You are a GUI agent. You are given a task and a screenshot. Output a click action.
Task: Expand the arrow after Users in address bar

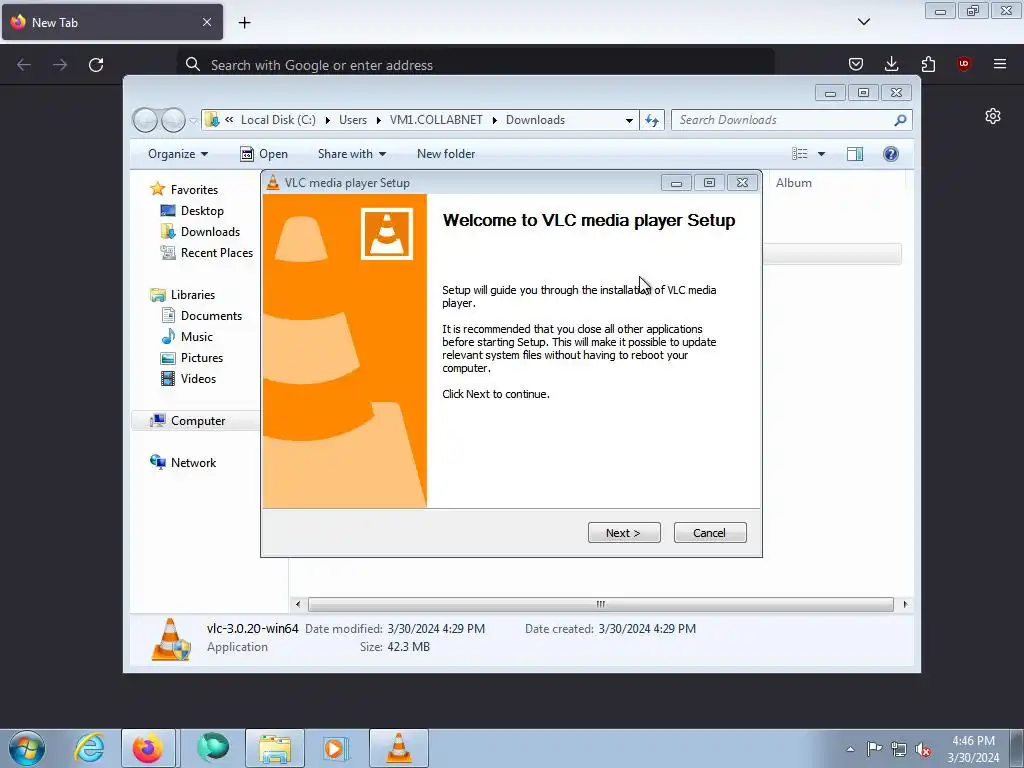pos(378,120)
